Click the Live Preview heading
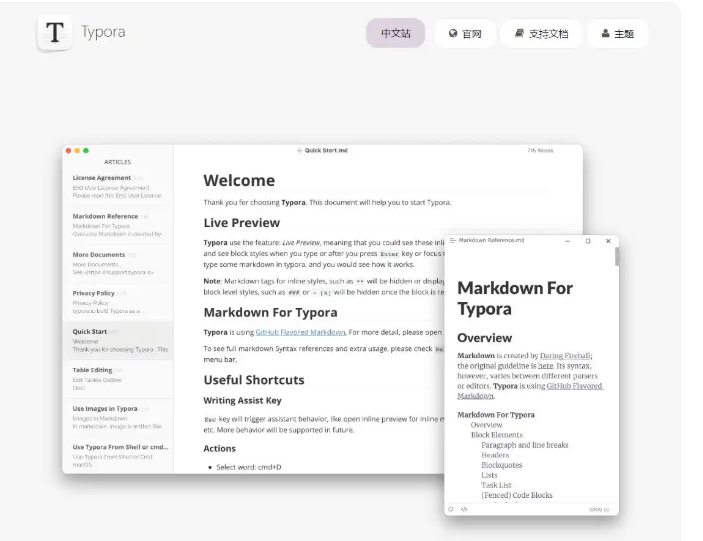The image size is (703, 541). pyautogui.click(x=242, y=223)
